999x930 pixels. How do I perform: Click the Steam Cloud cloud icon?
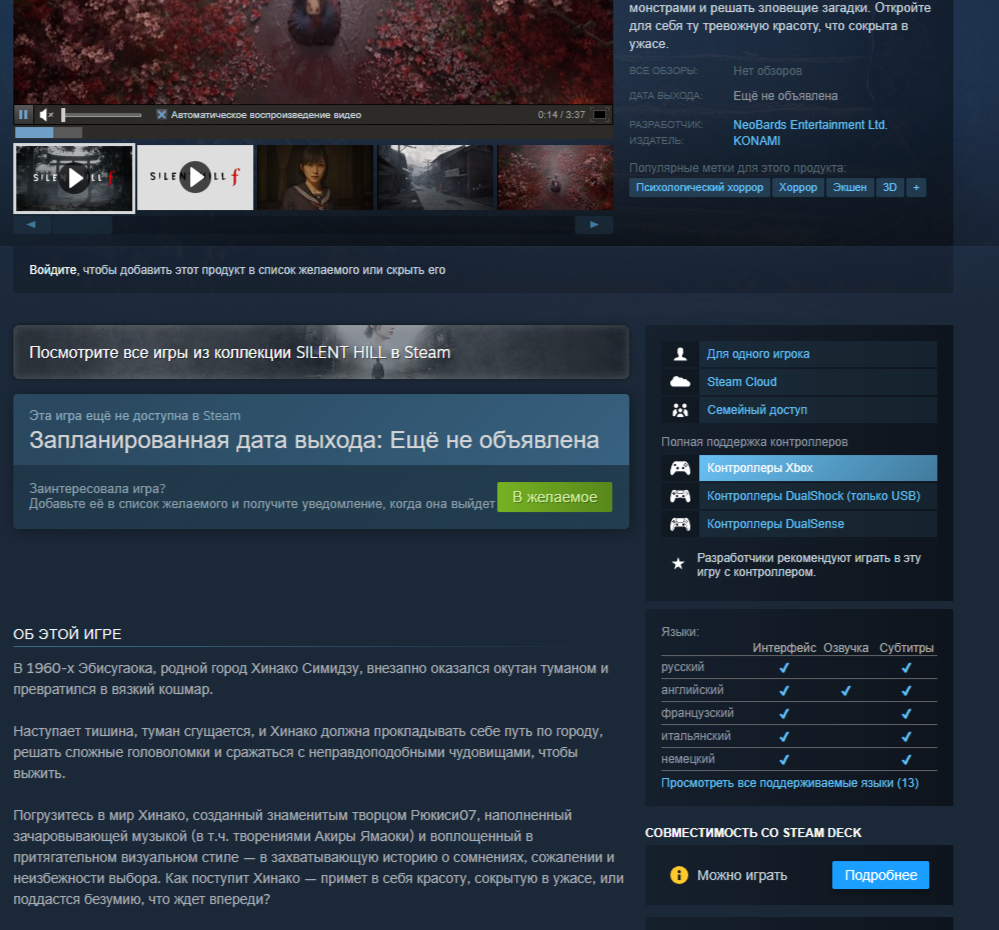pos(680,382)
